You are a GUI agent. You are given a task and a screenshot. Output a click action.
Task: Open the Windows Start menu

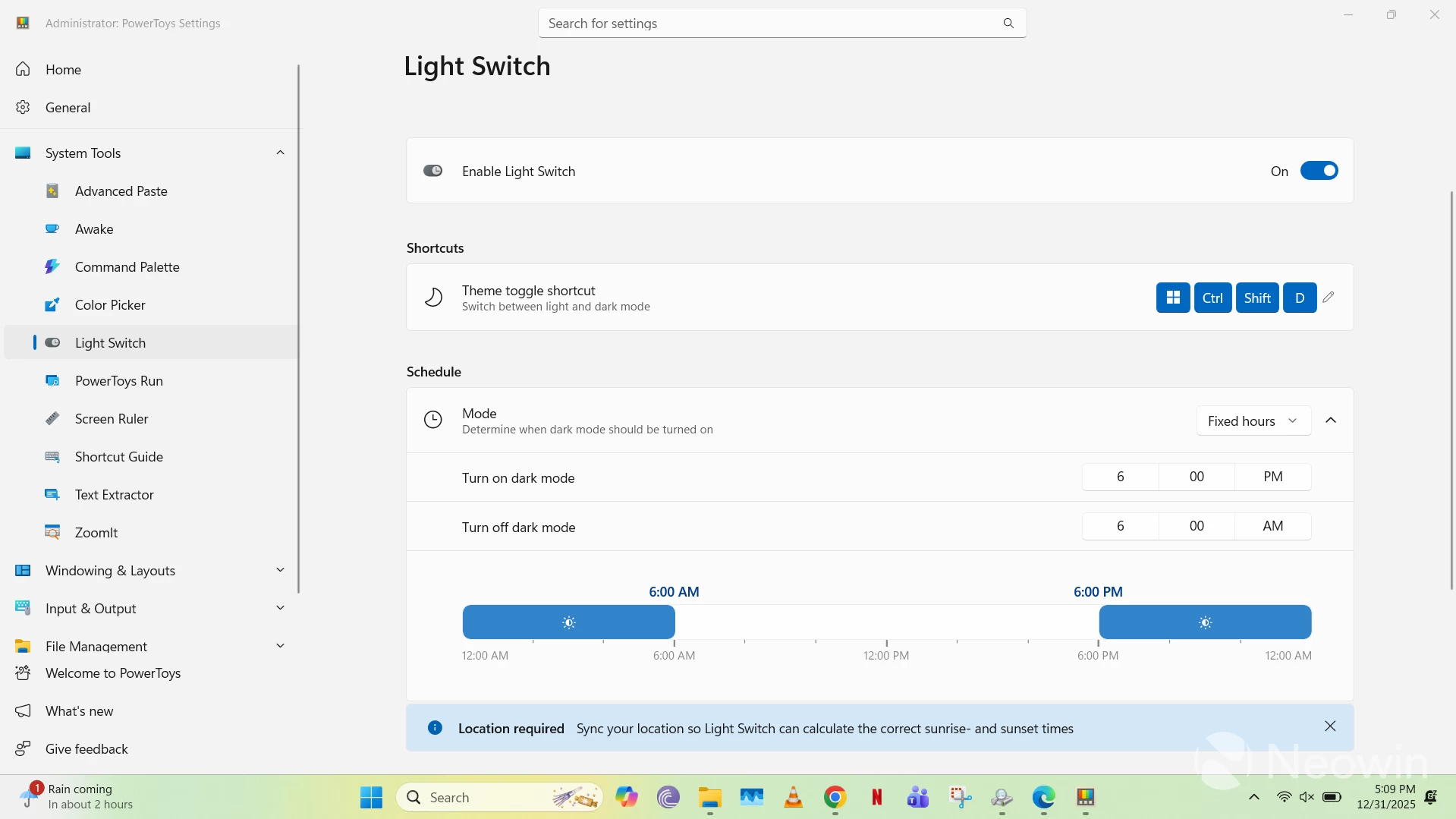point(371,797)
